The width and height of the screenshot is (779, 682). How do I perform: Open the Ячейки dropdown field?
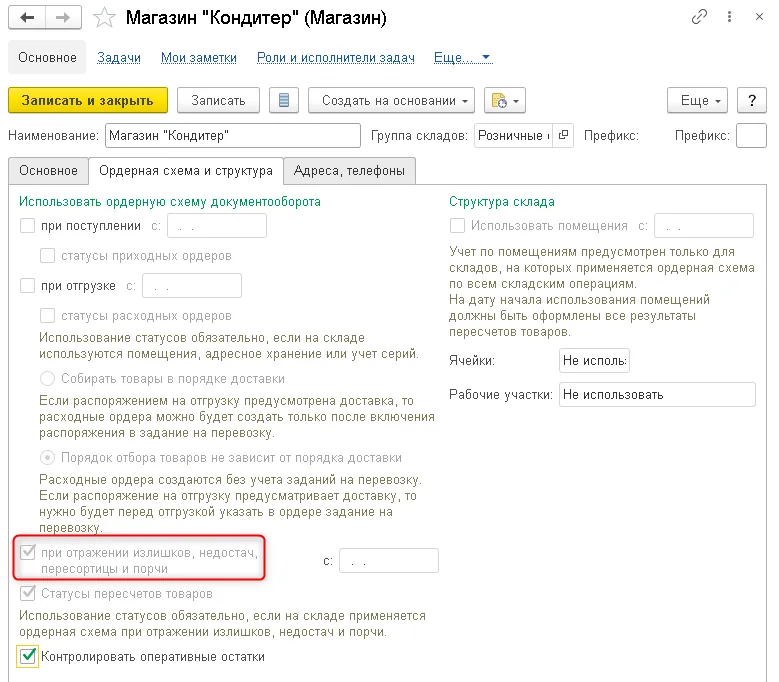point(594,361)
